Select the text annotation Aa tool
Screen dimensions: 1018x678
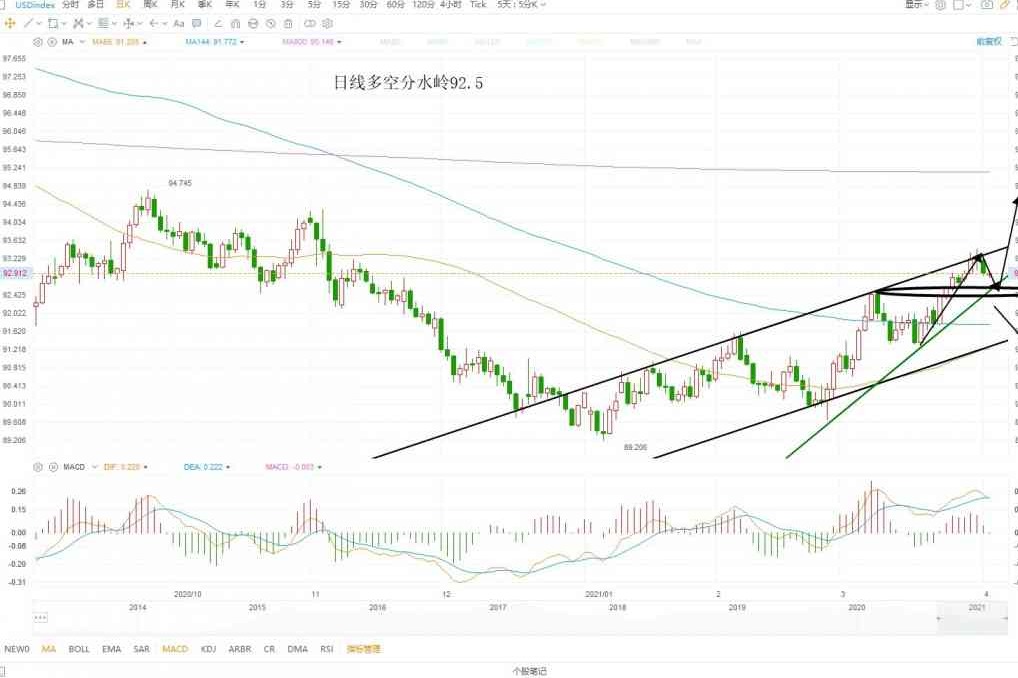[x=178, y=22]
